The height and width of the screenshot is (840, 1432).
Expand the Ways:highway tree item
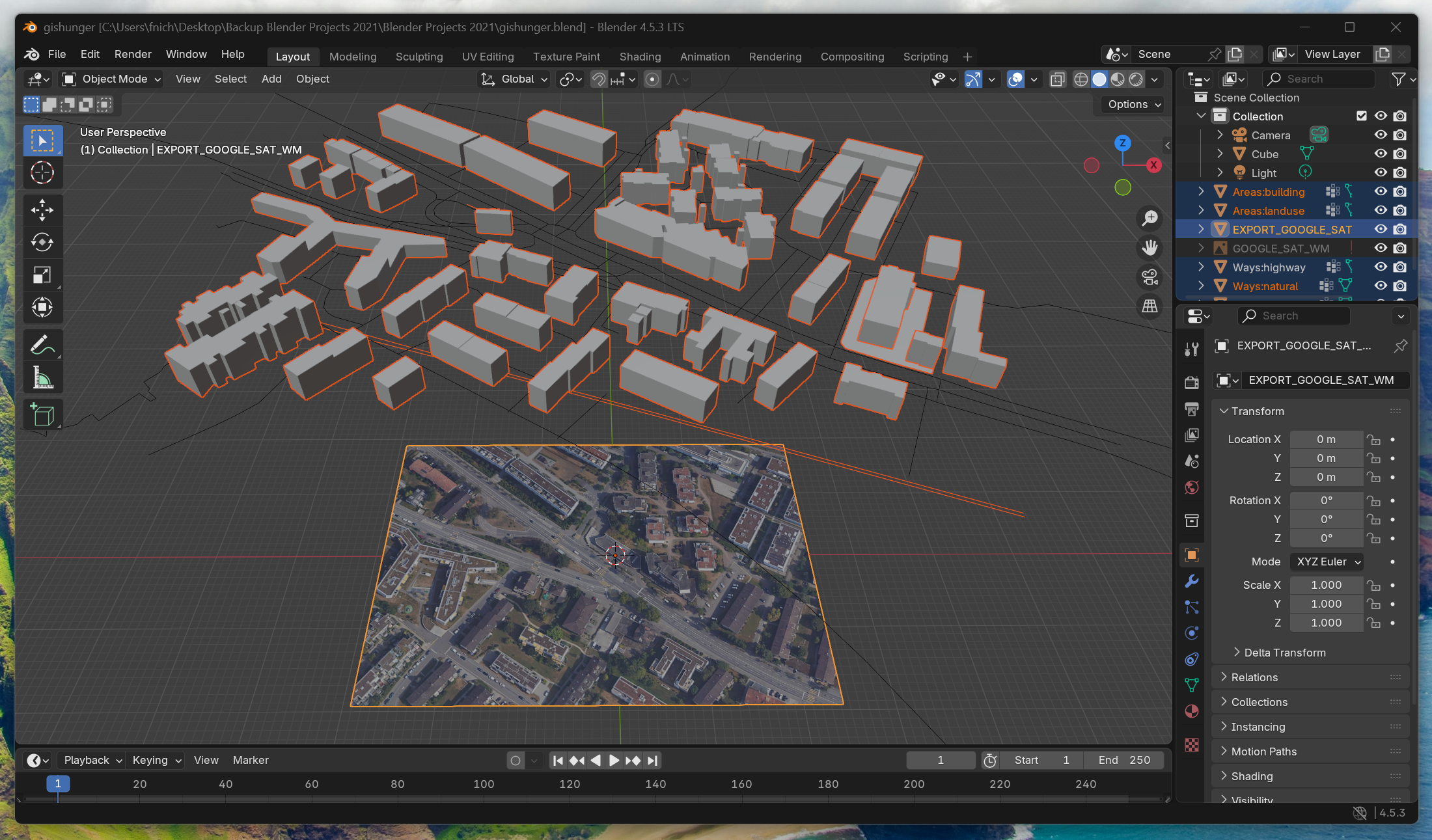pyautogui.click(x=1201, y=267)
